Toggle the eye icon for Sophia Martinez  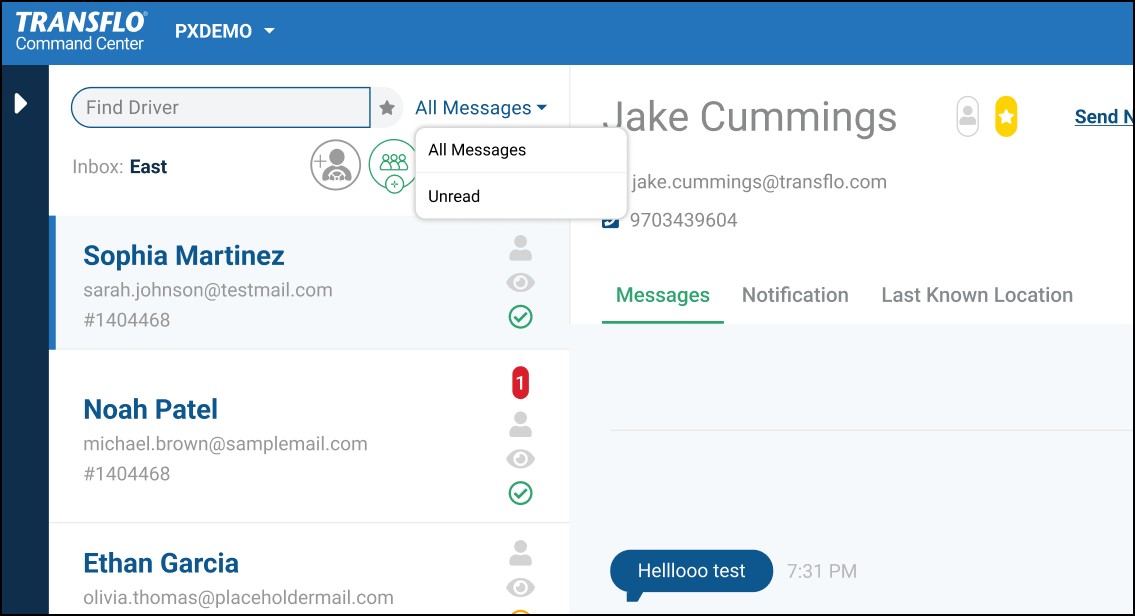click(520, 283)
